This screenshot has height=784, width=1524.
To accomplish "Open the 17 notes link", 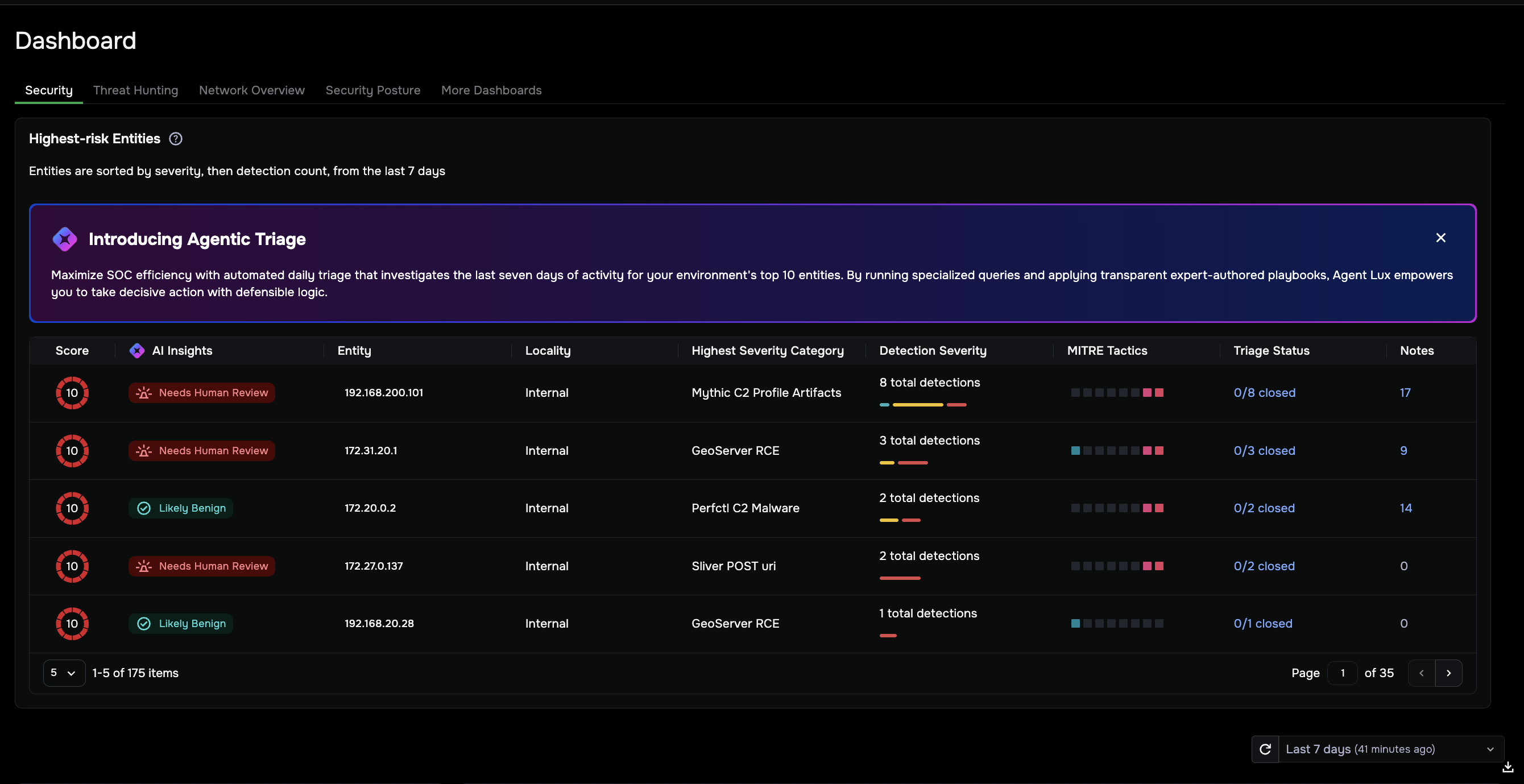I will click(1405, 393).
